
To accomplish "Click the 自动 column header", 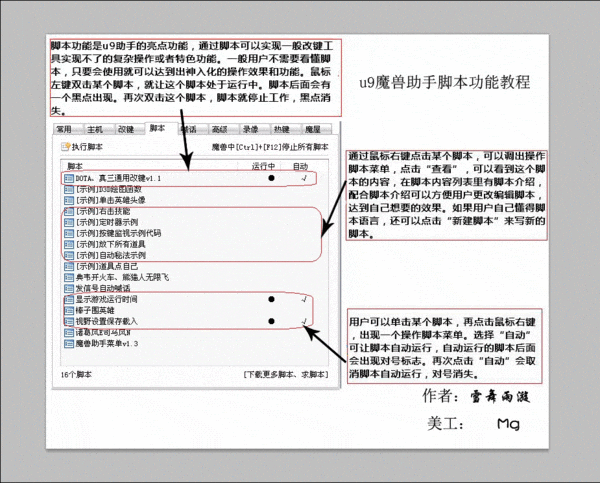I will (300, 166).
